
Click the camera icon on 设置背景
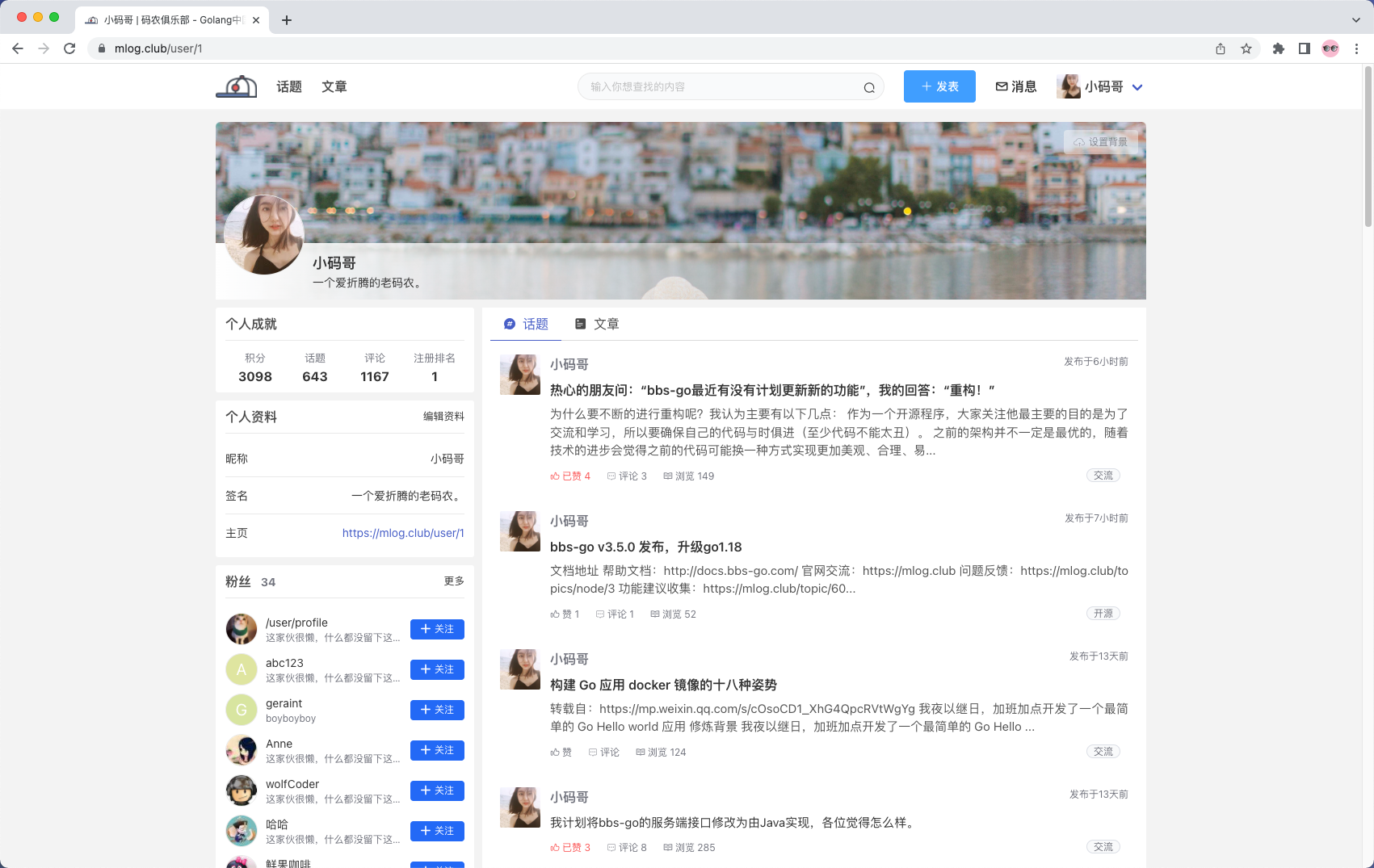pyautogui.click(x=1079, y=142)
